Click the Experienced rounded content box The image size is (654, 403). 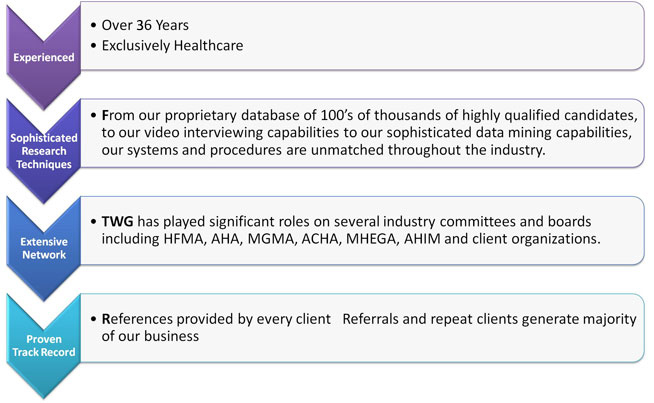[362, 36]
